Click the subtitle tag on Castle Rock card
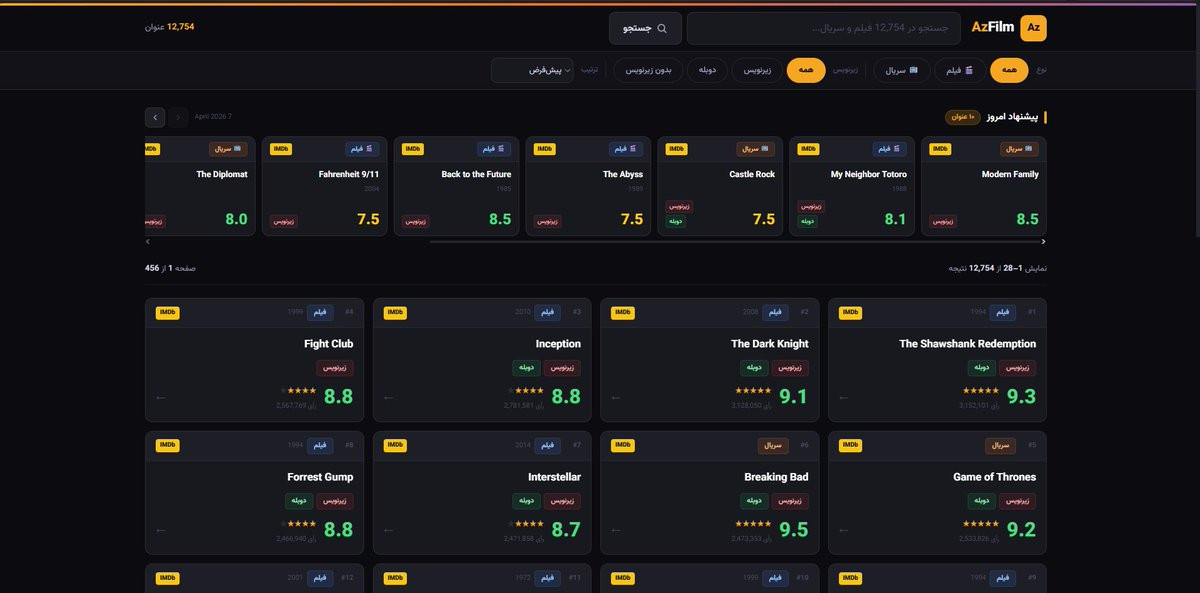The height and width of the screenshot is (593, 1200). point(679,206)
